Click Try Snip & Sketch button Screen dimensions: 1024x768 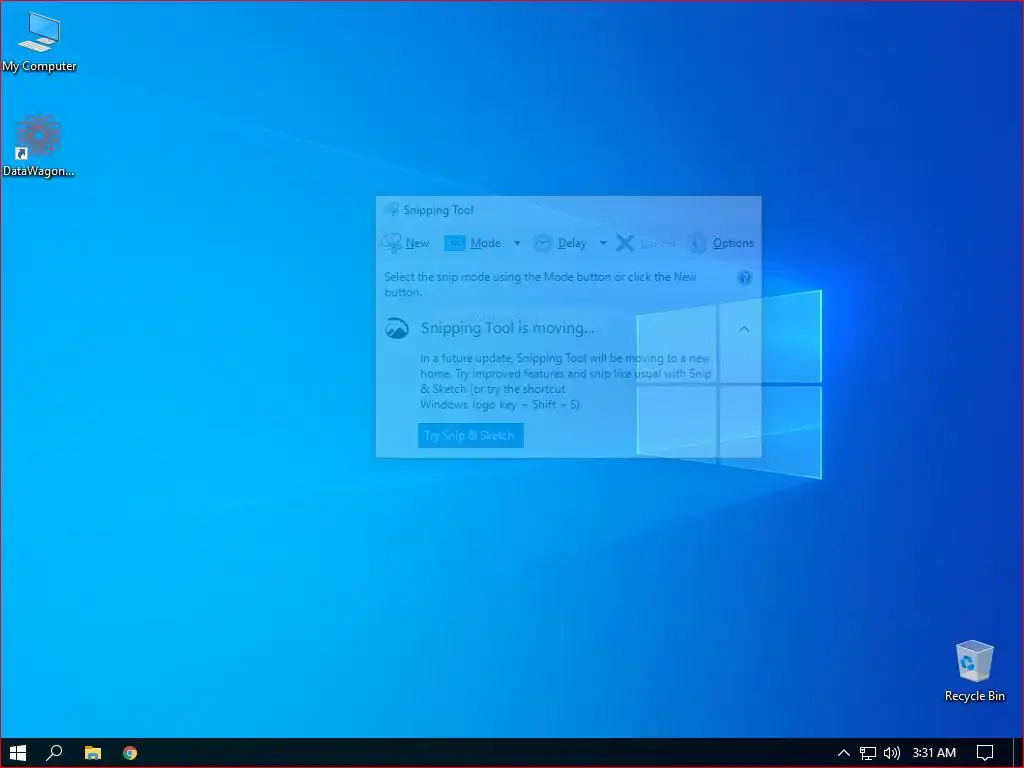[470, 436]
